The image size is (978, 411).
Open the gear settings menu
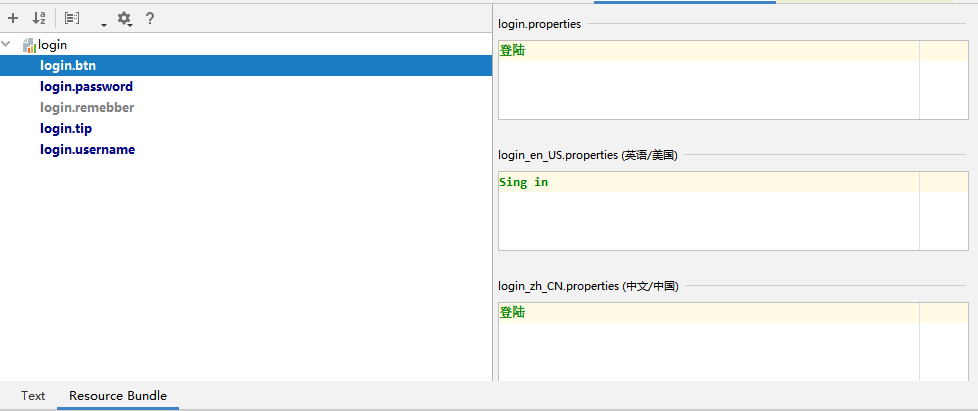125,18
